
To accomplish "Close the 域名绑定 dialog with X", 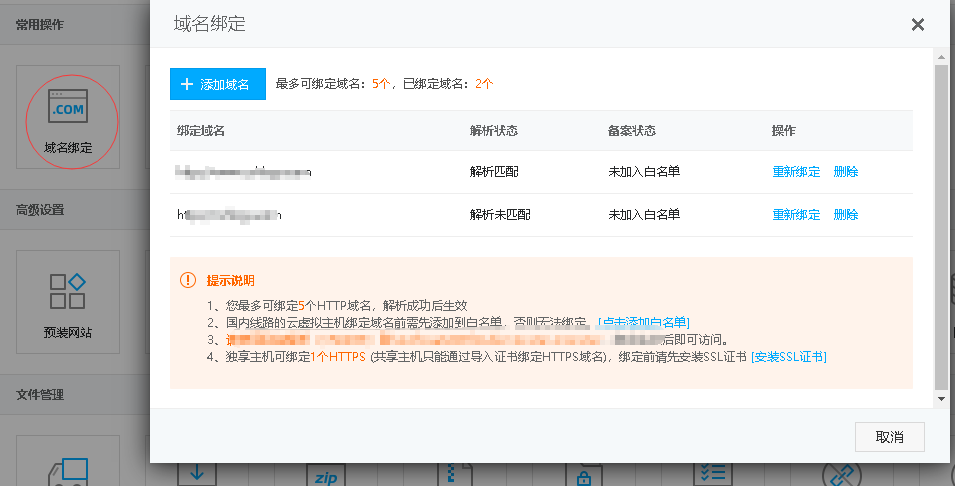I will 917,24.
